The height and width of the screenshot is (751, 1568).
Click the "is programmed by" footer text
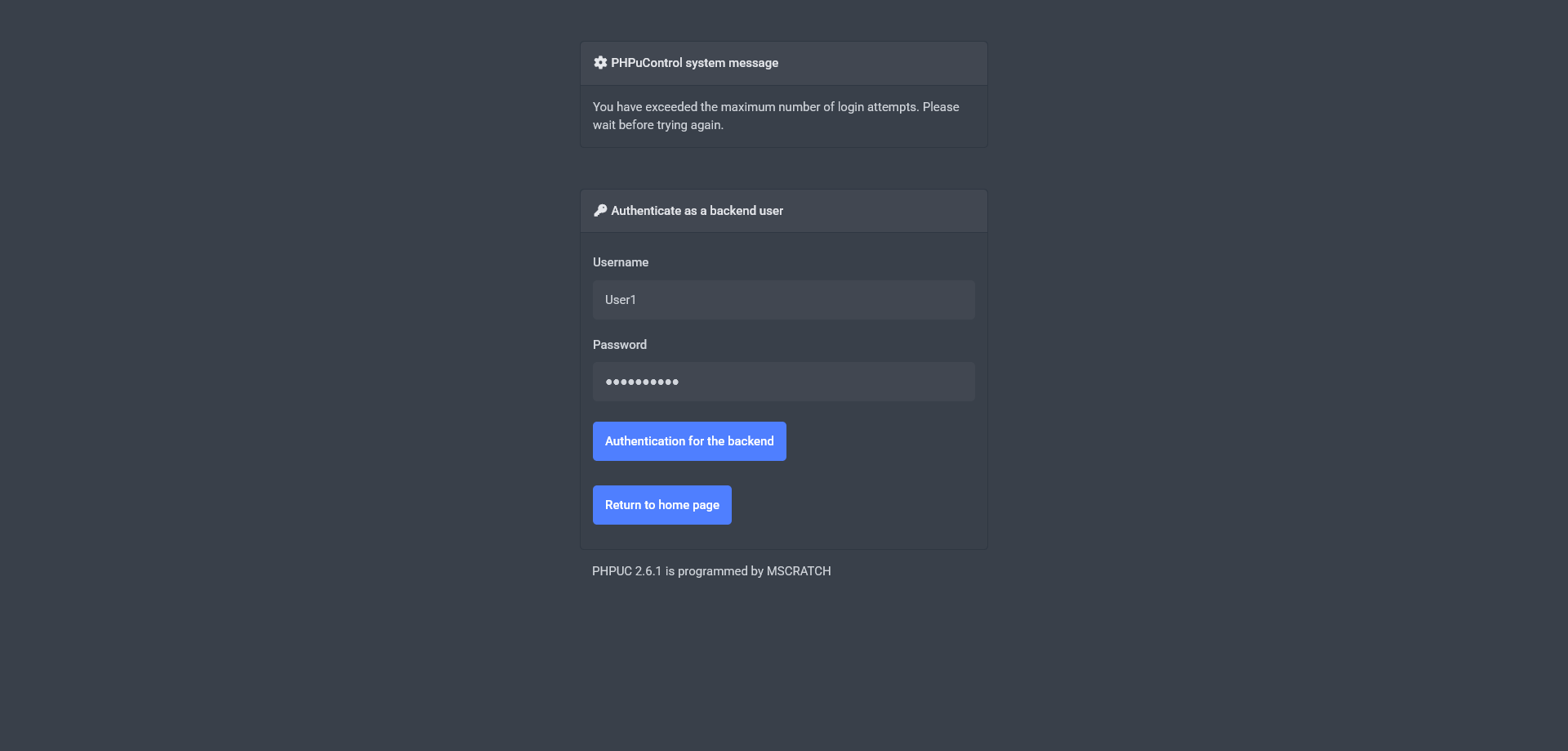[x=714, y=571]
